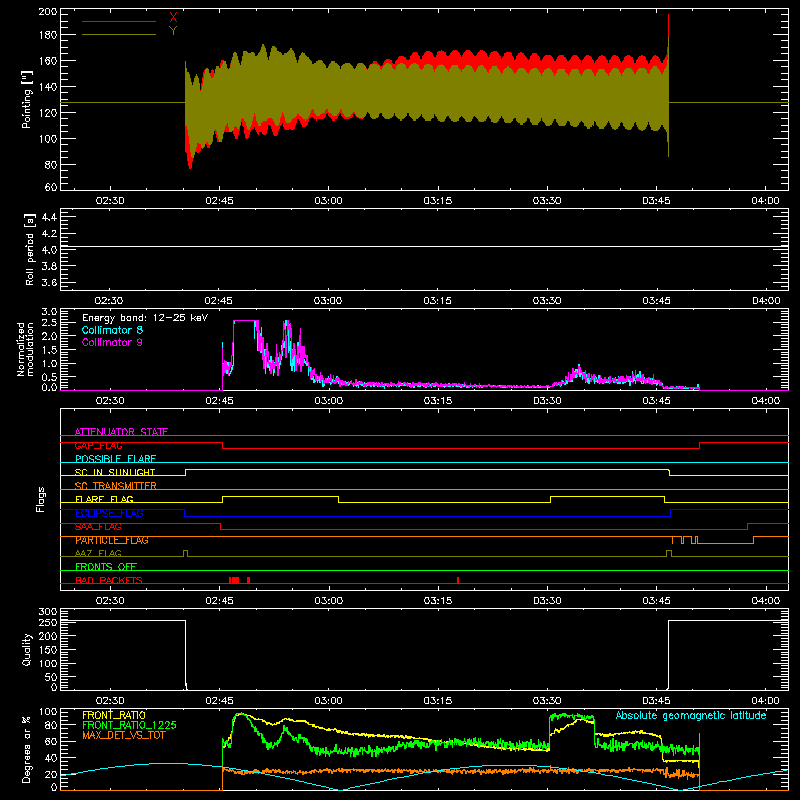800x800 pixels.
Task: Click the FRONT_RATIO_1225 legend label
Action: pyautogui.click(x=129, y=725)
